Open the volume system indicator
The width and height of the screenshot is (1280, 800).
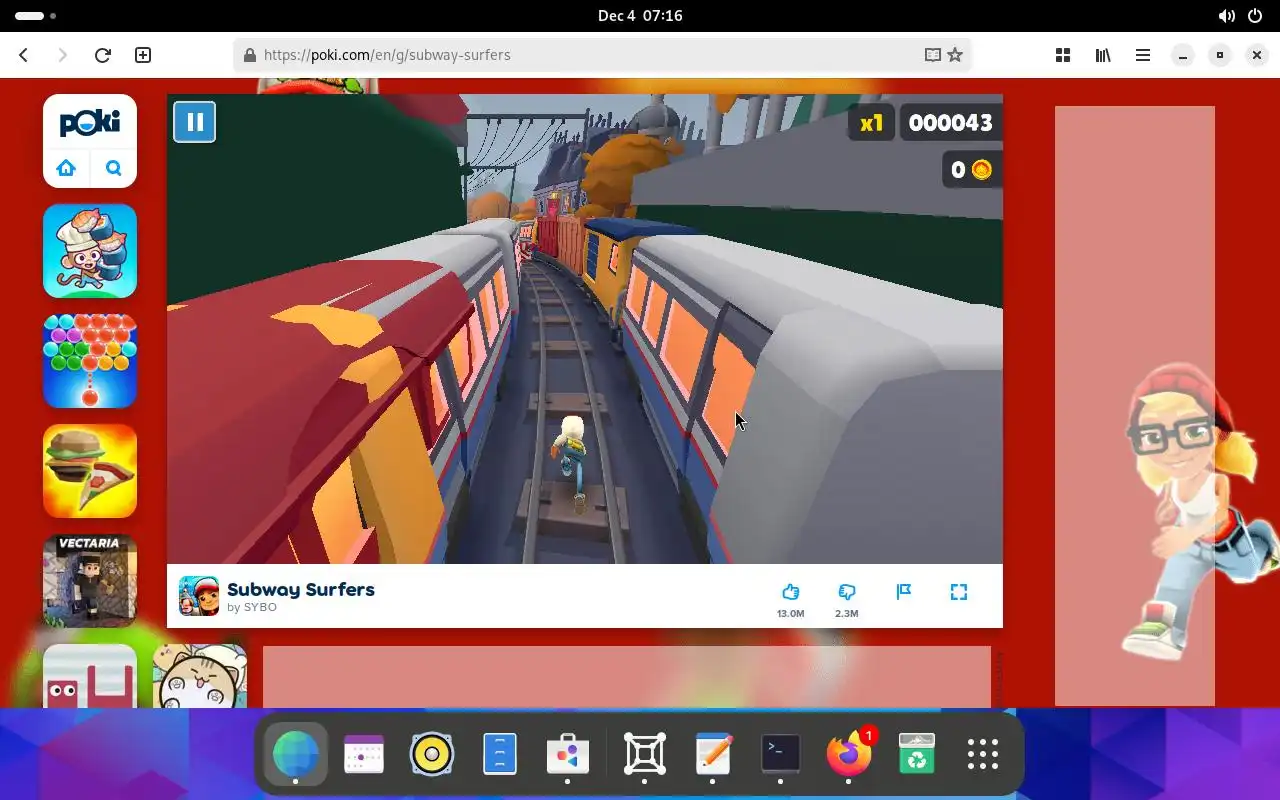1226,16
